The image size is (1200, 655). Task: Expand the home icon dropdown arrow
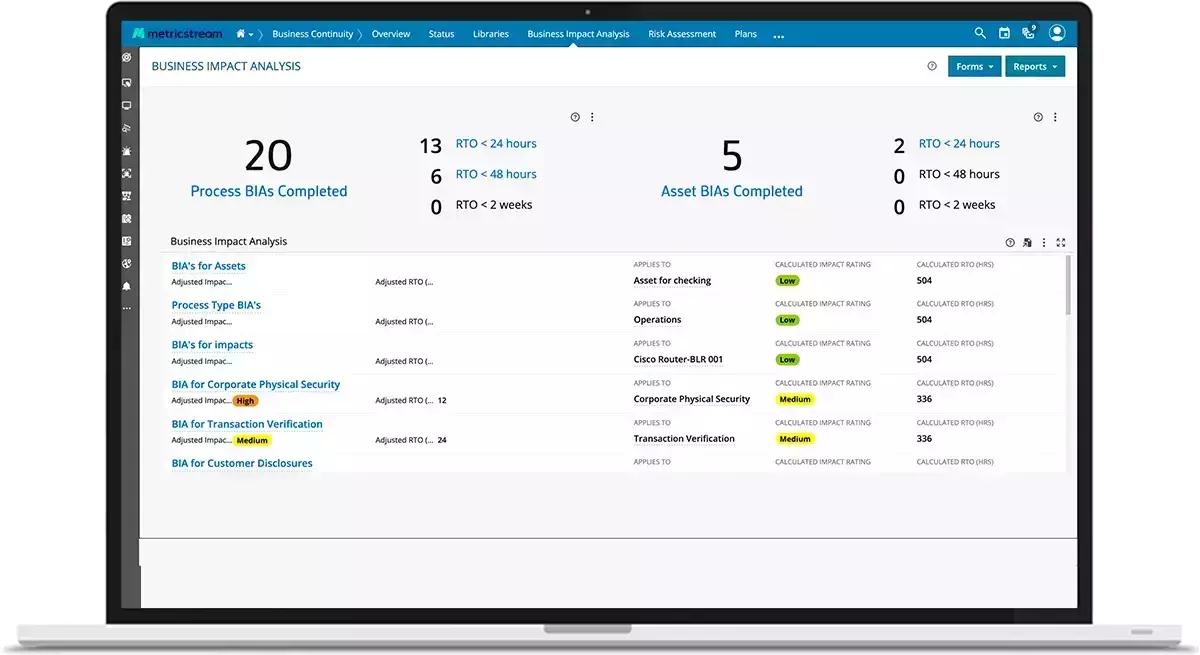(251, 34)
